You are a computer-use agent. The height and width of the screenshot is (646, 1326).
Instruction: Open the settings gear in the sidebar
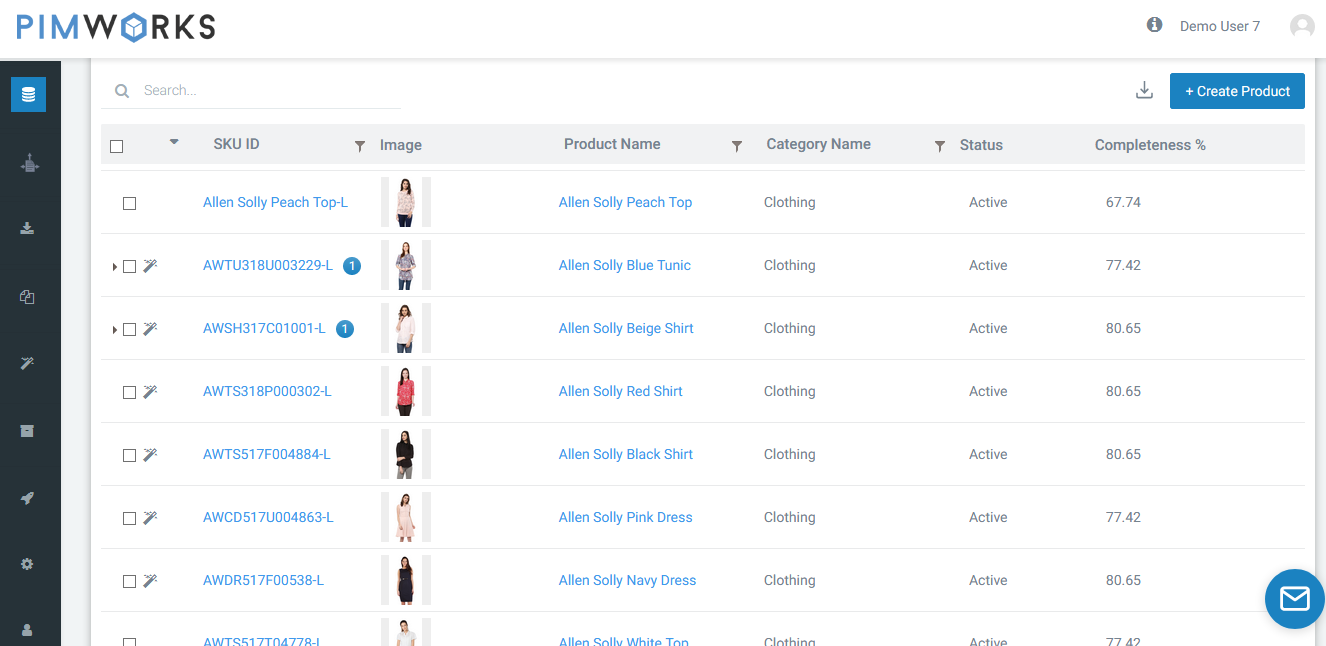(x=28, y=564)
